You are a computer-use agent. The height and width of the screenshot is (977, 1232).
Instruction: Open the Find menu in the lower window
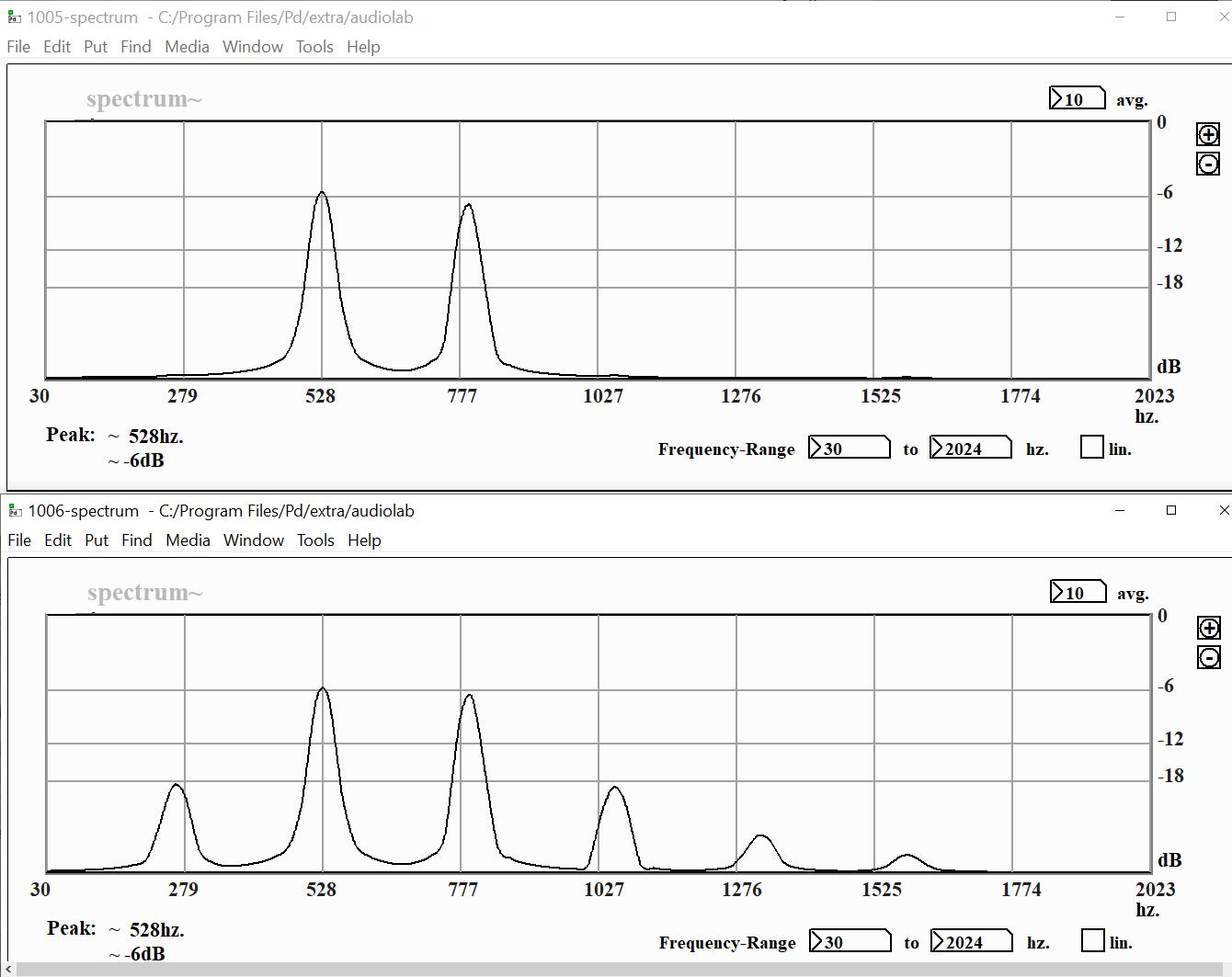point(136,540)
